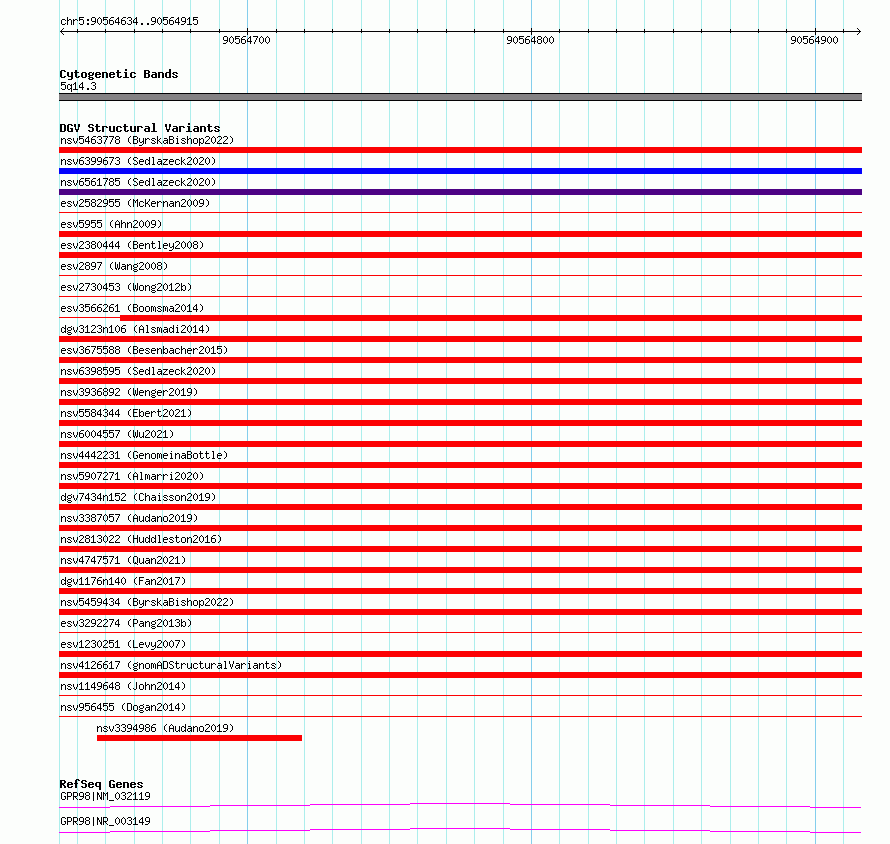The height and width of the screenshot is (844, 890).
Task: Open esv2730453 (Wong2012b) entry
Action: tap(126, 287)
